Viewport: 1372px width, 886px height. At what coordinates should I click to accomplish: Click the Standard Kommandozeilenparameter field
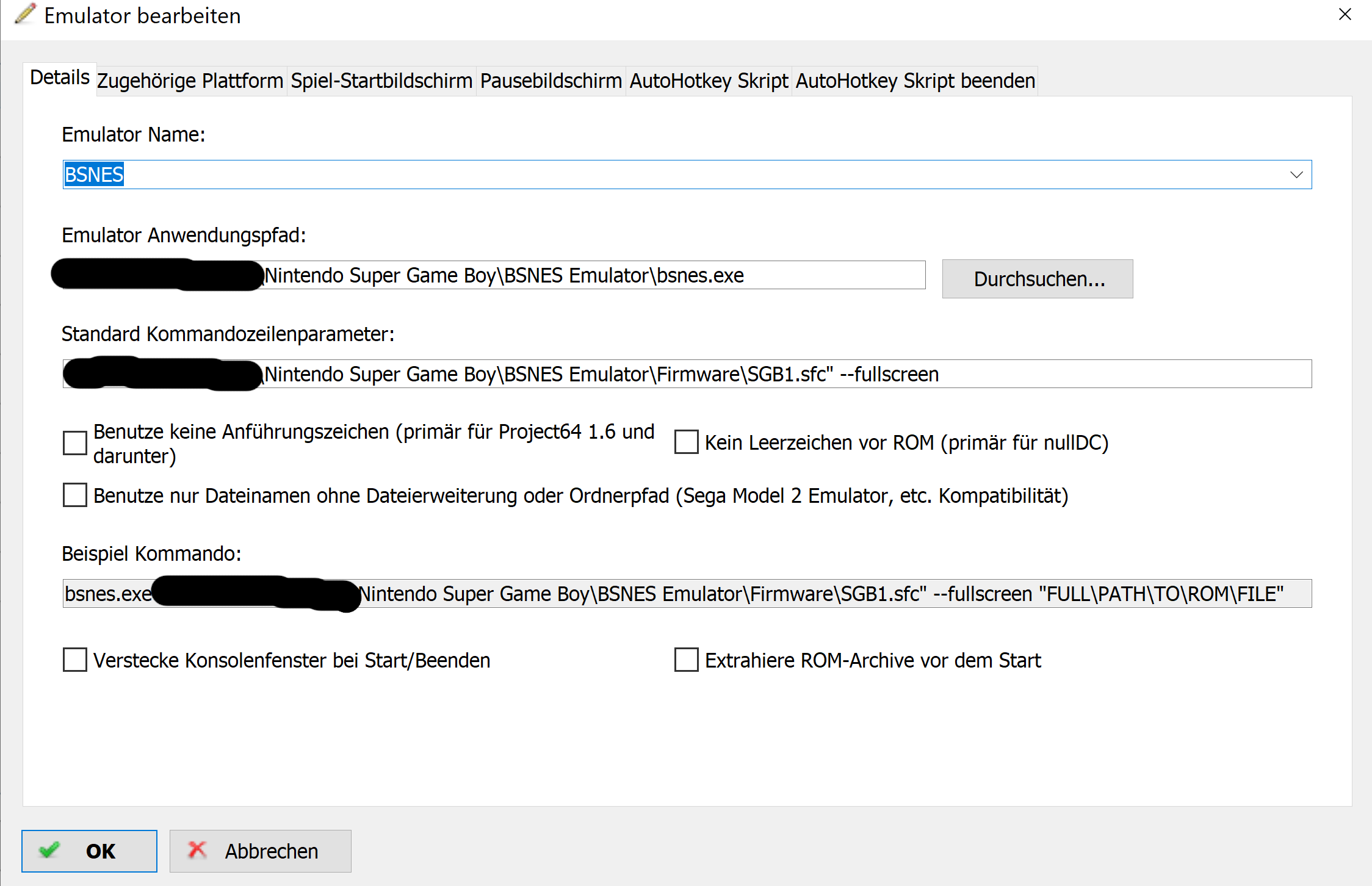687,374
